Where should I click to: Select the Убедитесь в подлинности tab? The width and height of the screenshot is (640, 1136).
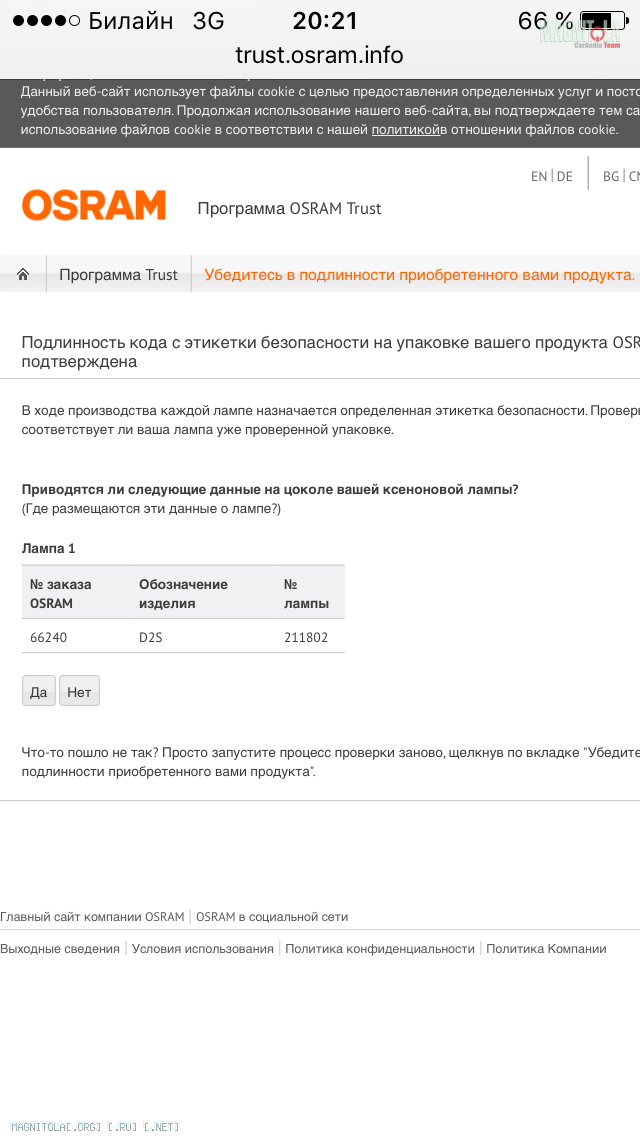pos(420,275)
